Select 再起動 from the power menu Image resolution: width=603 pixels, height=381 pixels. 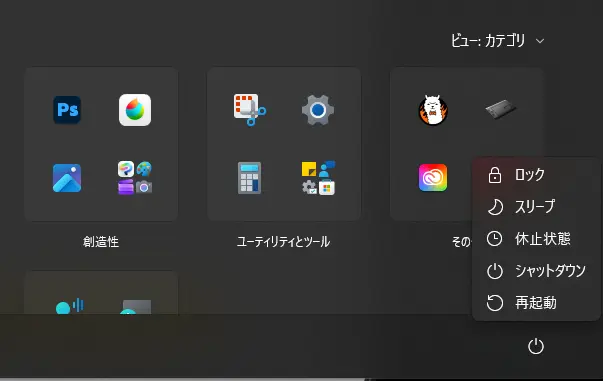tap(536, 303)
